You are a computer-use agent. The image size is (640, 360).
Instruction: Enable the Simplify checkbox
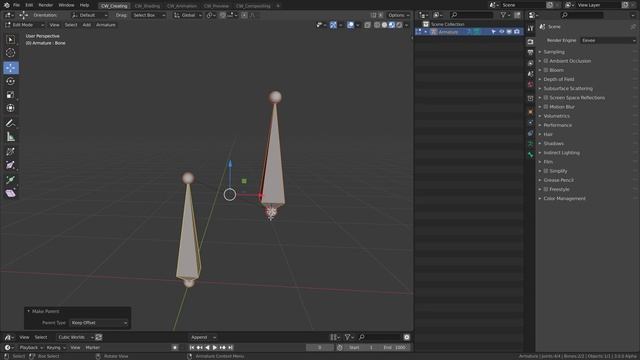[546, 171]
